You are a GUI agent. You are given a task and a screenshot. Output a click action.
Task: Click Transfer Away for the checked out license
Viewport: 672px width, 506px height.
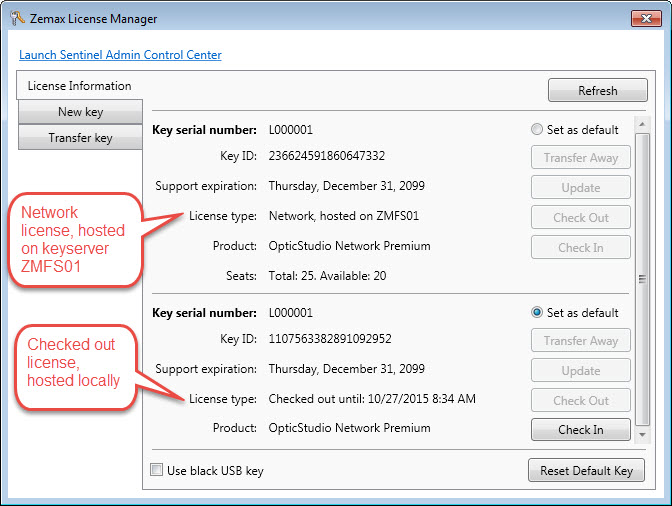tap(581, 341)
